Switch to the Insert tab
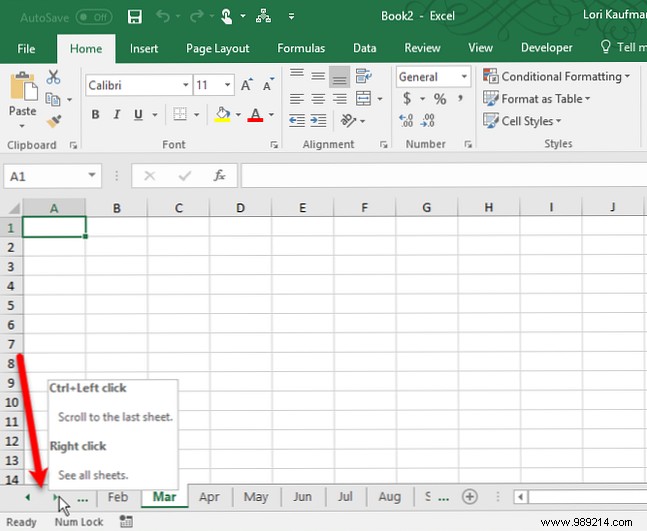The height and width of the screenshot is (531, 647). pos(144,49)
